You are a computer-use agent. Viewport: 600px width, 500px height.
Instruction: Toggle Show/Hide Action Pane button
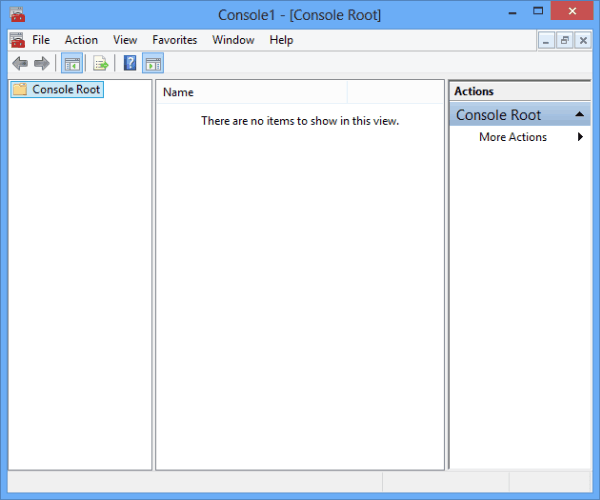[x=153, y=64]
